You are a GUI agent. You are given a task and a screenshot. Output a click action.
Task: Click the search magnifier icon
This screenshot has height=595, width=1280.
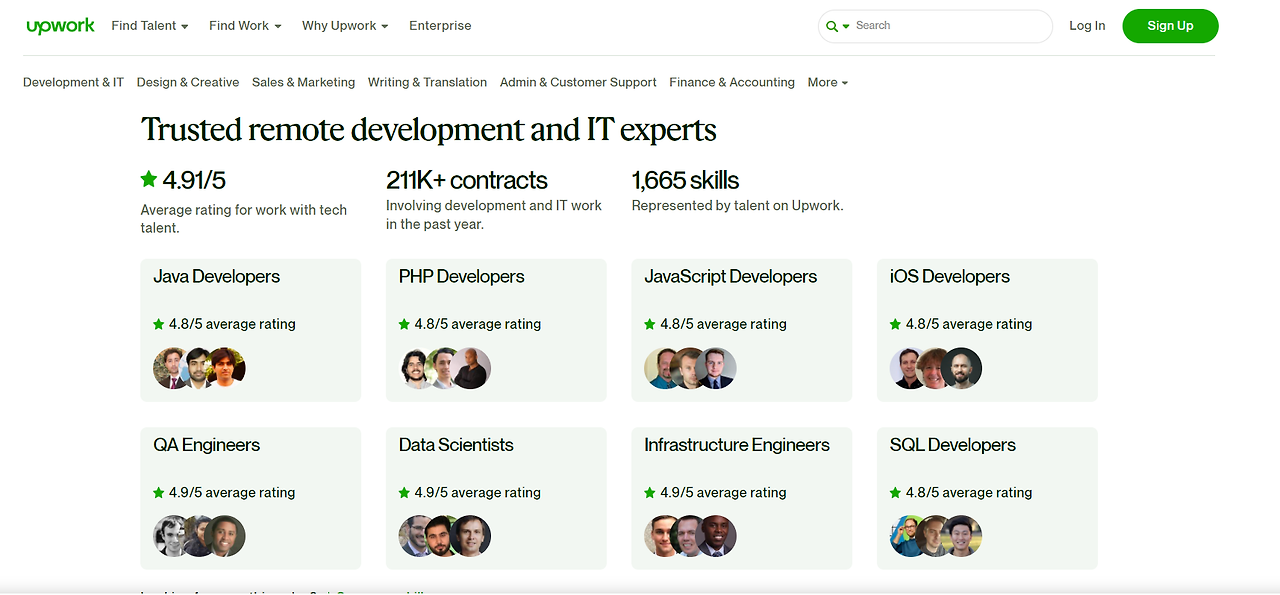[x=832, y=26]
